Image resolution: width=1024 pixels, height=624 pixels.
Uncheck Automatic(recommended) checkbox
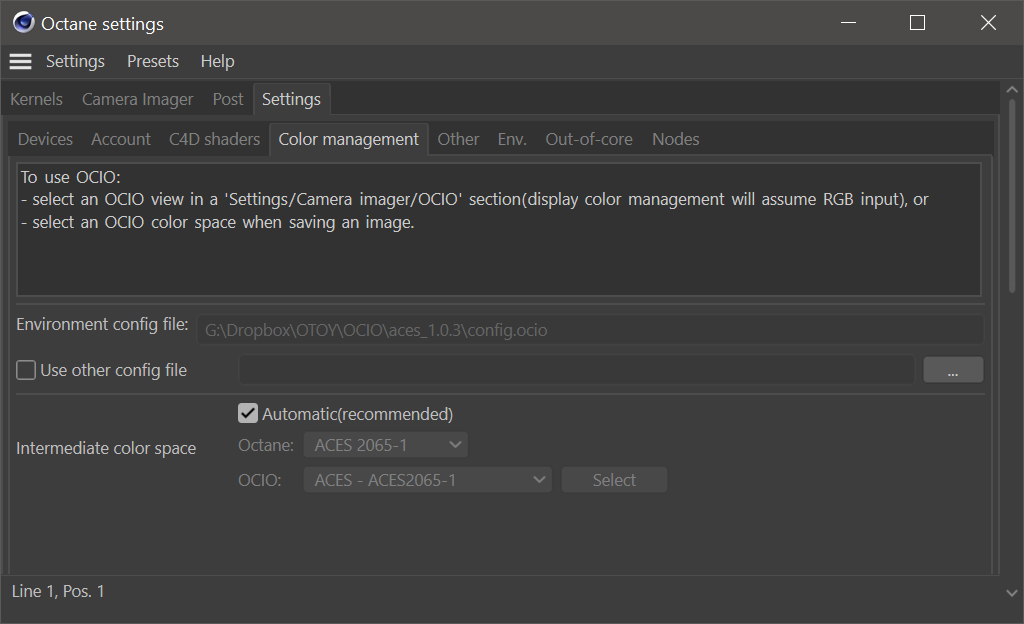248,414
